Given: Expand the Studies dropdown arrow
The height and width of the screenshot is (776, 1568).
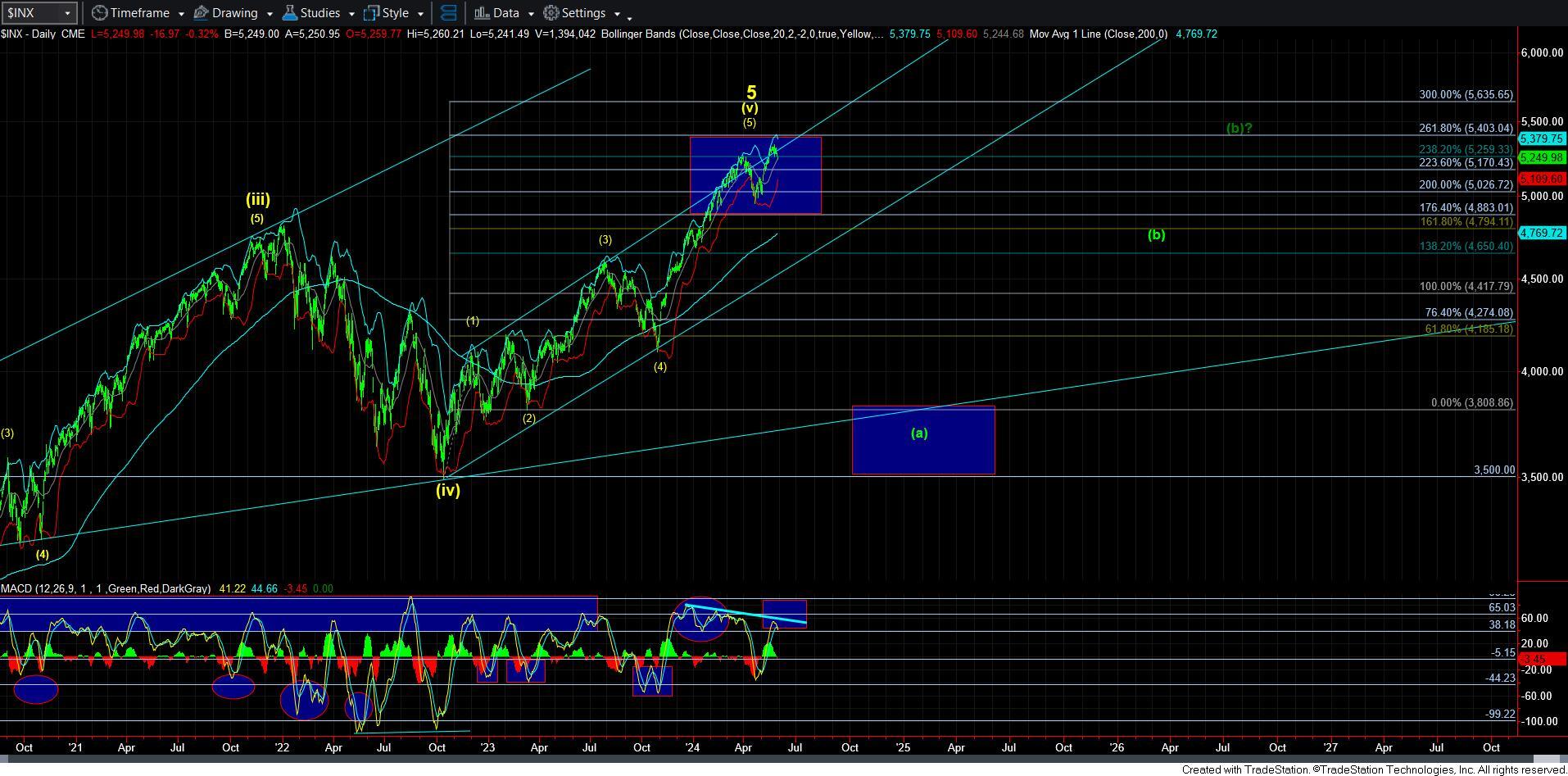Looking at the screenshot, I should [x=351, y=14].
